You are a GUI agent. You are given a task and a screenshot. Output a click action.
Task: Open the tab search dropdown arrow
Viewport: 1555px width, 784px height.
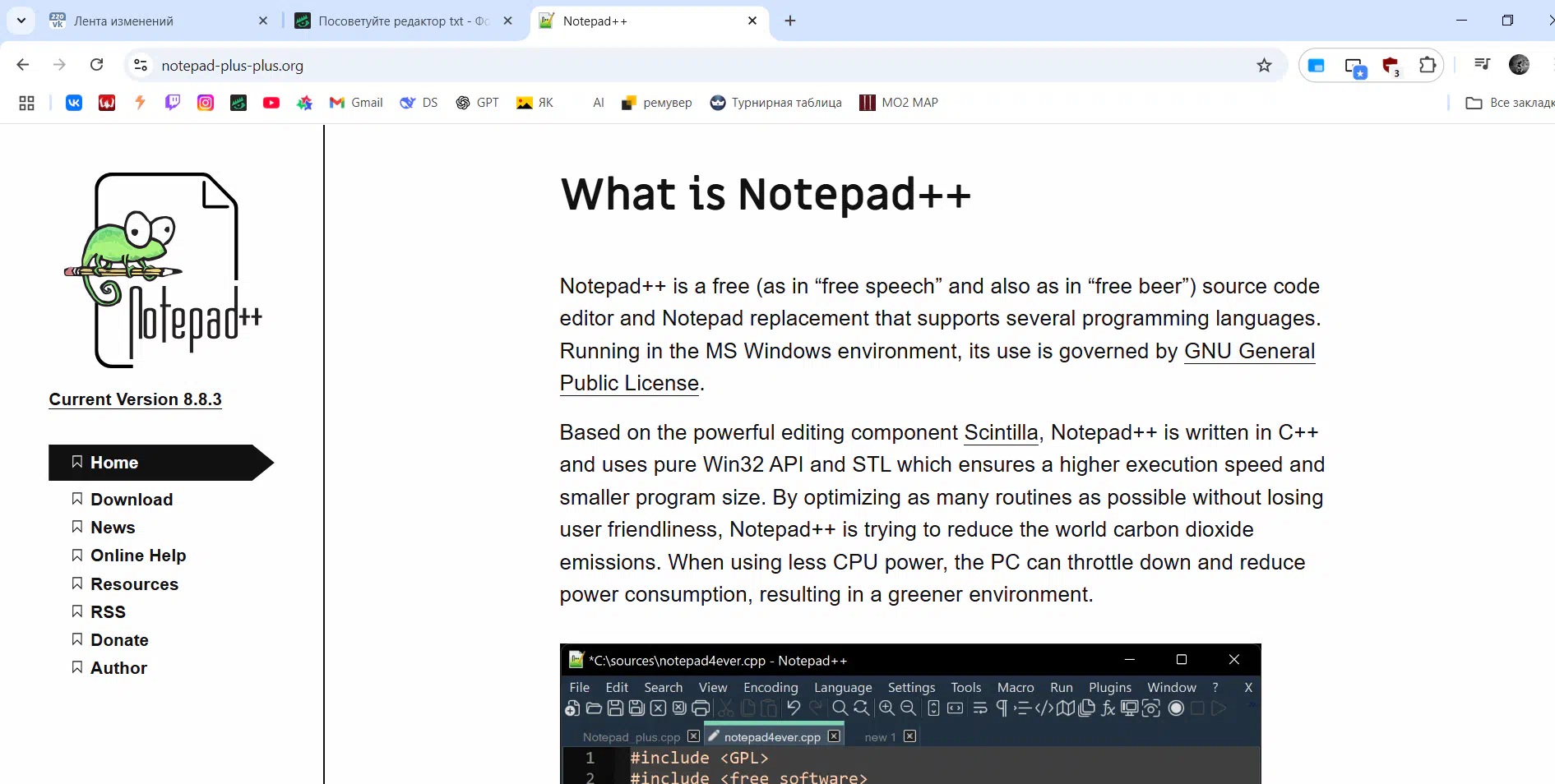(x=21, y=21)
